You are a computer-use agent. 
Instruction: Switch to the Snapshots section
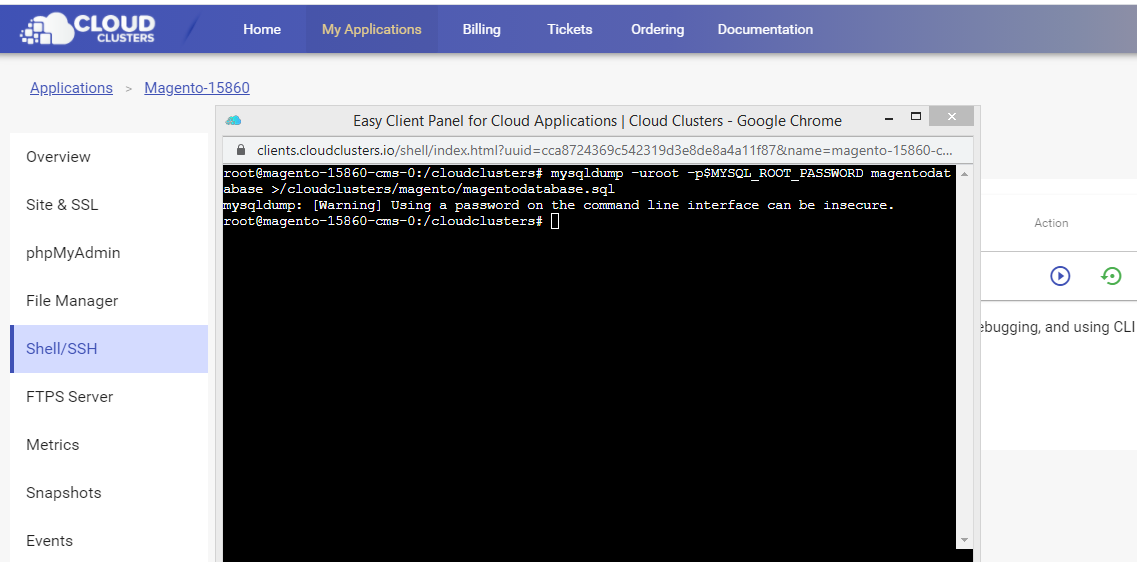(64, 493)
